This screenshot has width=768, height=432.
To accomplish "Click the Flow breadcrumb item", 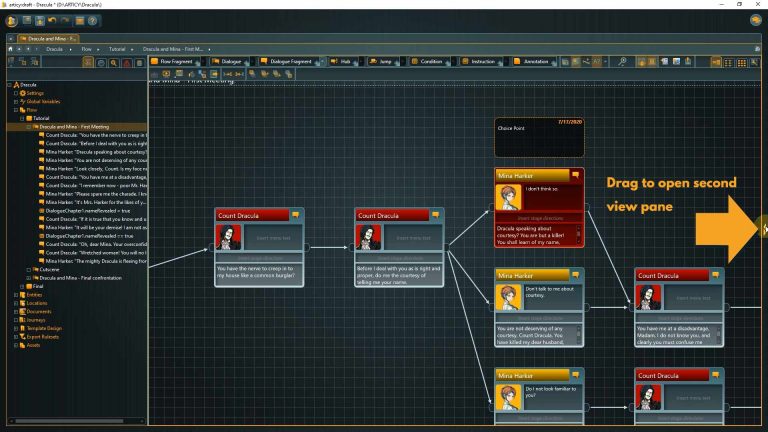I will tap(86, 49).
